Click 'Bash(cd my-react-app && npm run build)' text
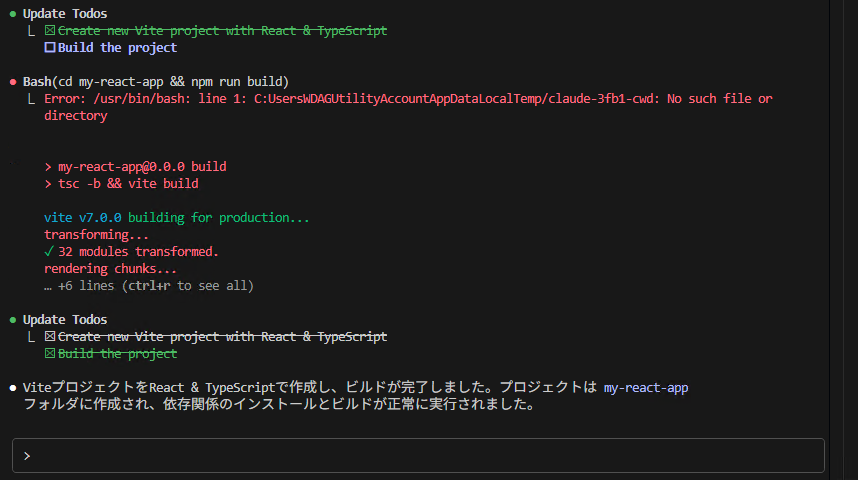 click(x=156, y=82)
